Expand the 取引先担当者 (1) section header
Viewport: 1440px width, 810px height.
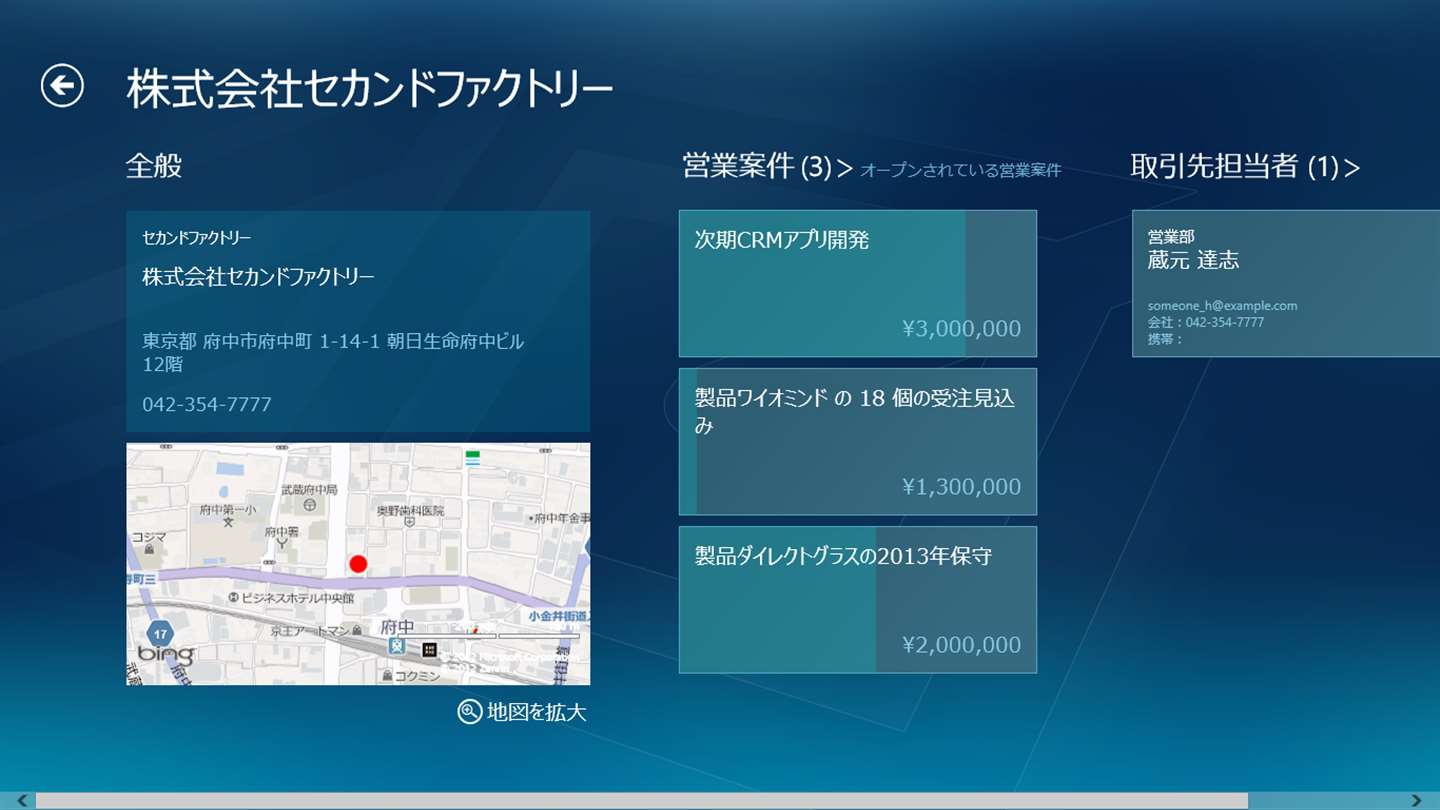1245,167
